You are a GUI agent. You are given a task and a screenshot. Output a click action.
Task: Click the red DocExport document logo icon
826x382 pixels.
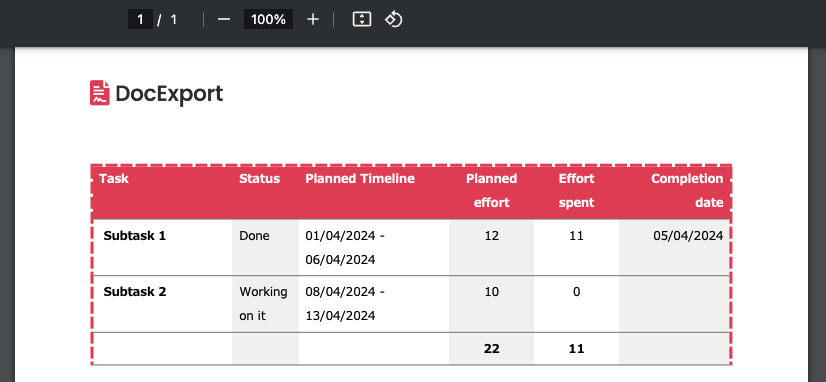point(100,93)
